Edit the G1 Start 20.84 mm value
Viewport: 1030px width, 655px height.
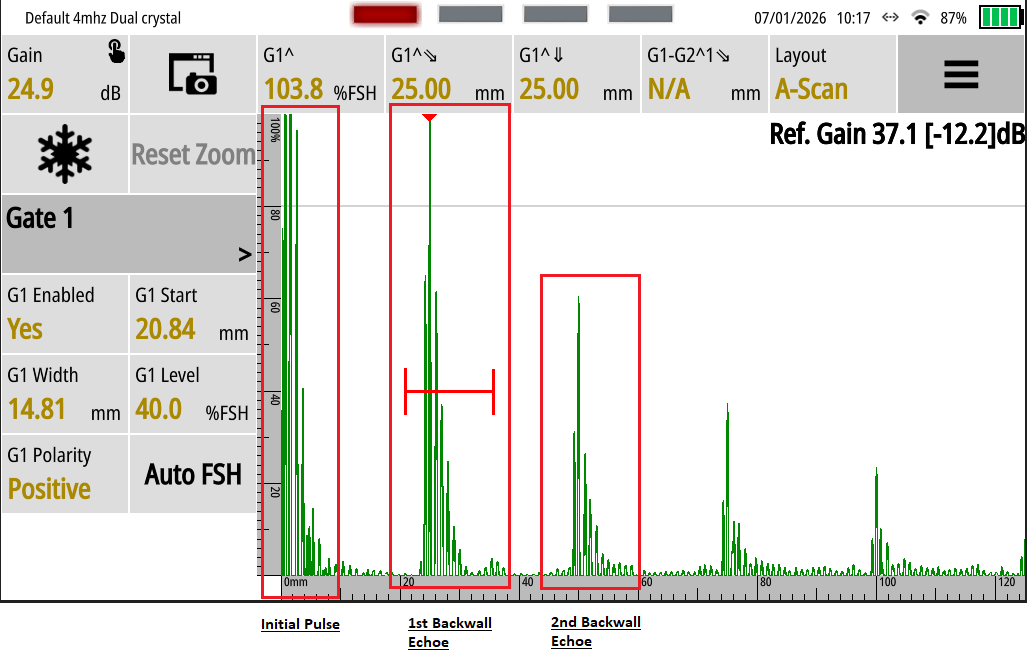192,314
